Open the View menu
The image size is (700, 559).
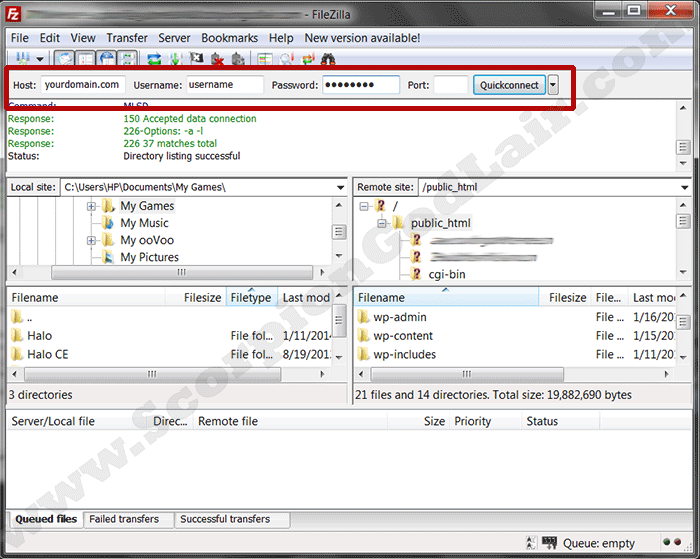tap(83, 38)
